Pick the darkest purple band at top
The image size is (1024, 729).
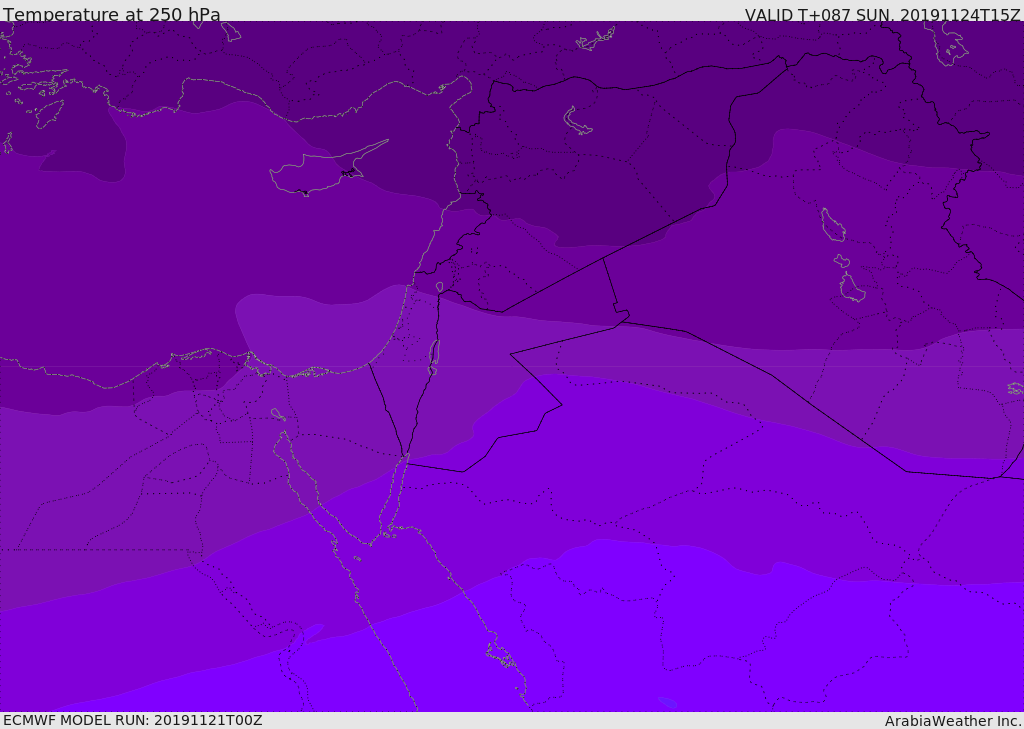(x=600, y=60)
